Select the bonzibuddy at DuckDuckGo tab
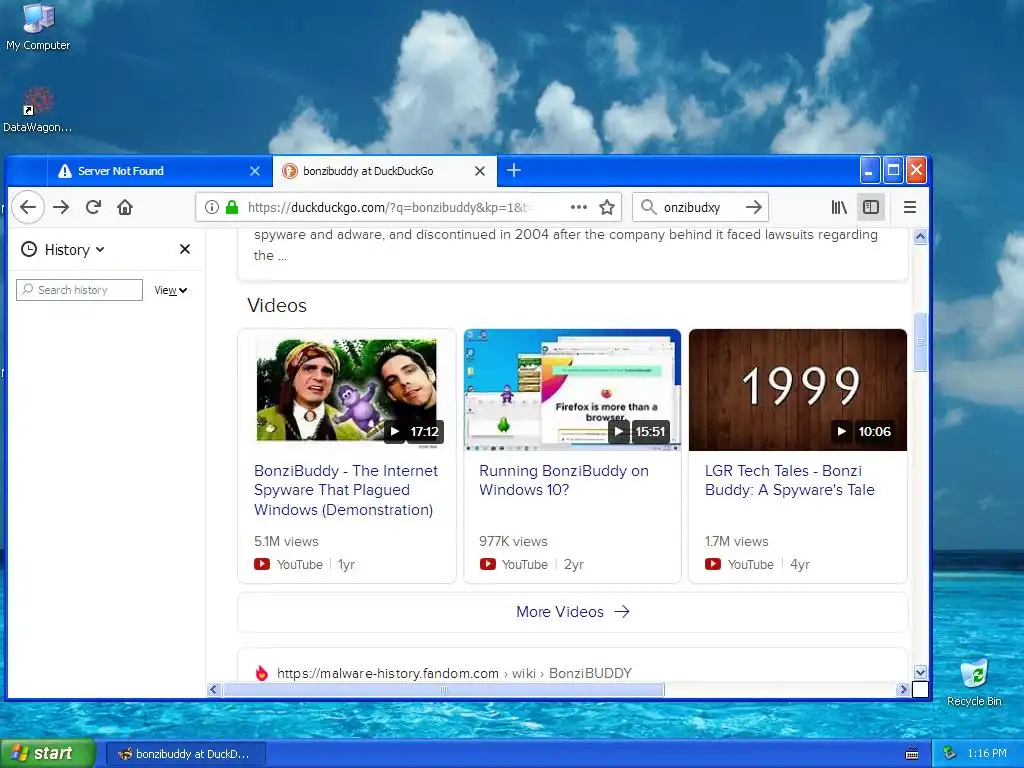This screenshot has width=1024, height=768. tap(385, 171)
